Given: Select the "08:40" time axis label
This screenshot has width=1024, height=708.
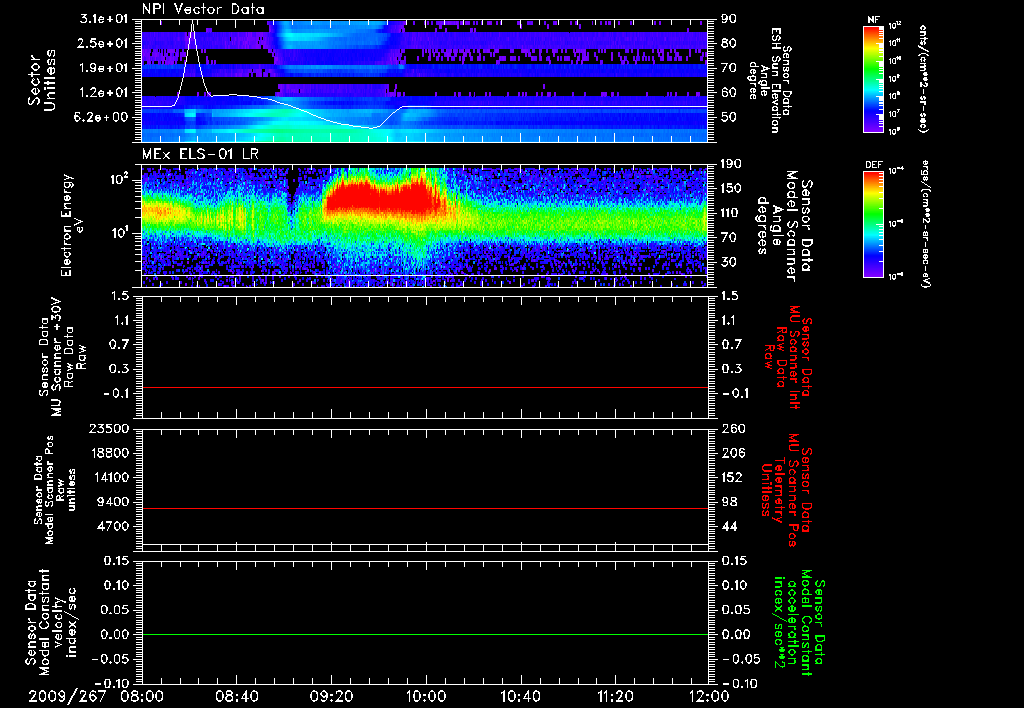Looking at the screenshot, I should click(237, 696).
